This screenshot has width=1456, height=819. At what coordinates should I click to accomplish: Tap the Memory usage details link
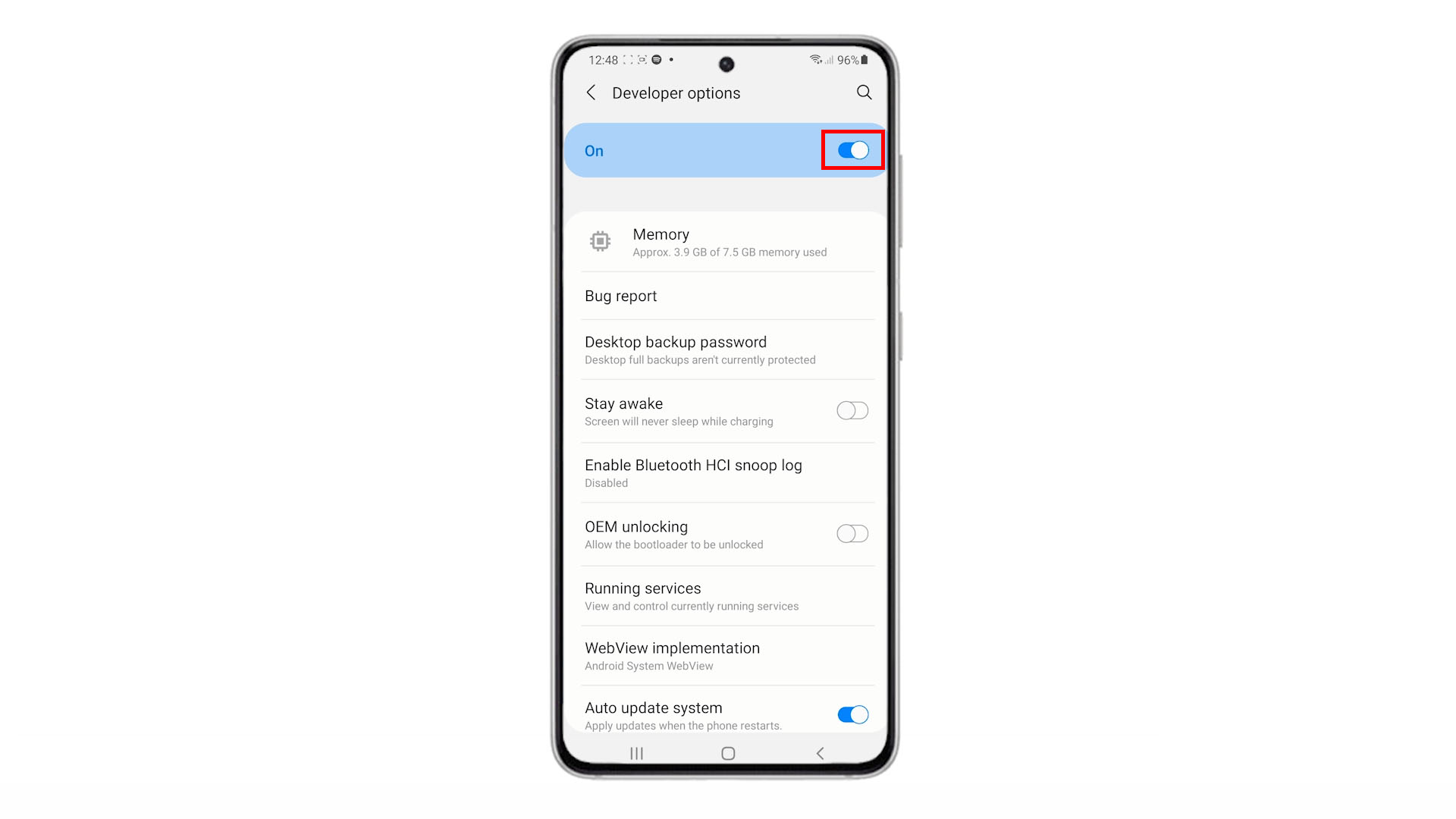click(727, 241)
